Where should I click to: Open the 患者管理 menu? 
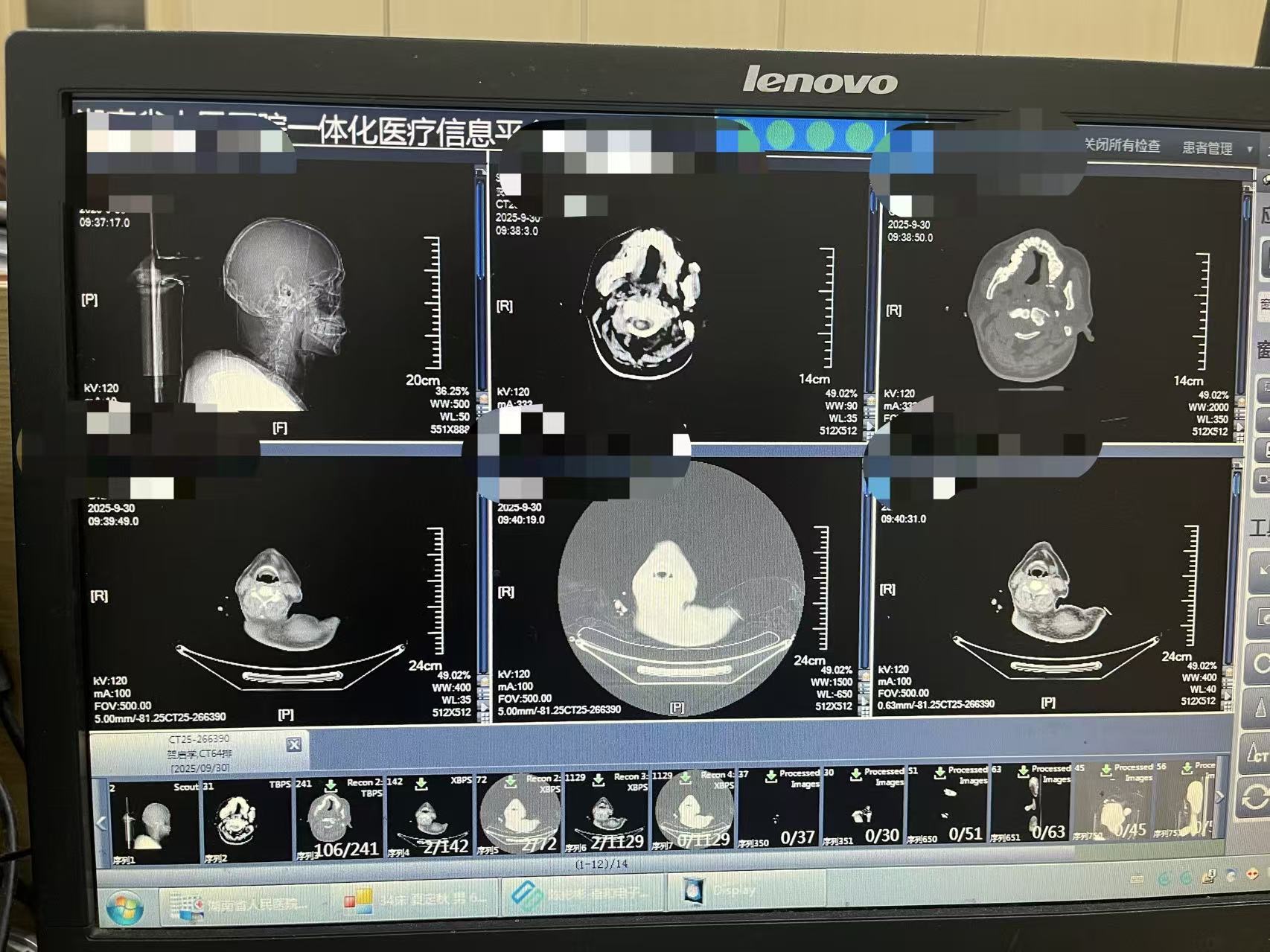[x=1207, y=148]
